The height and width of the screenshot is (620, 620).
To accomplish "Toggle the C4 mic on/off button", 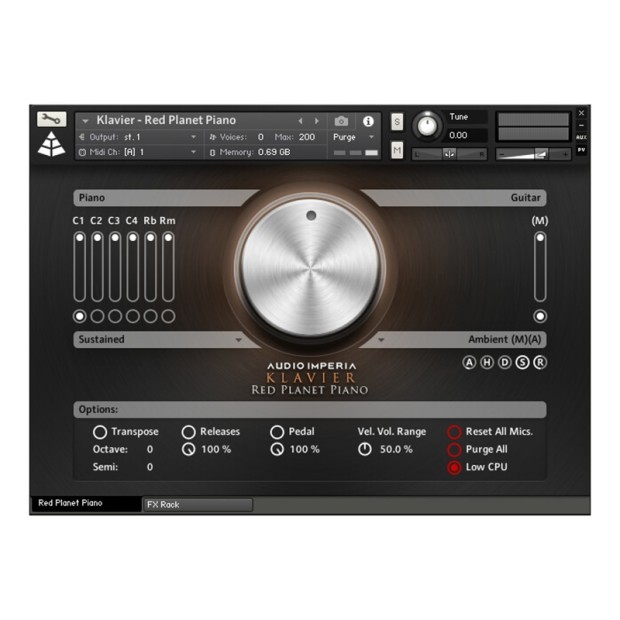I will coord(133,316).
